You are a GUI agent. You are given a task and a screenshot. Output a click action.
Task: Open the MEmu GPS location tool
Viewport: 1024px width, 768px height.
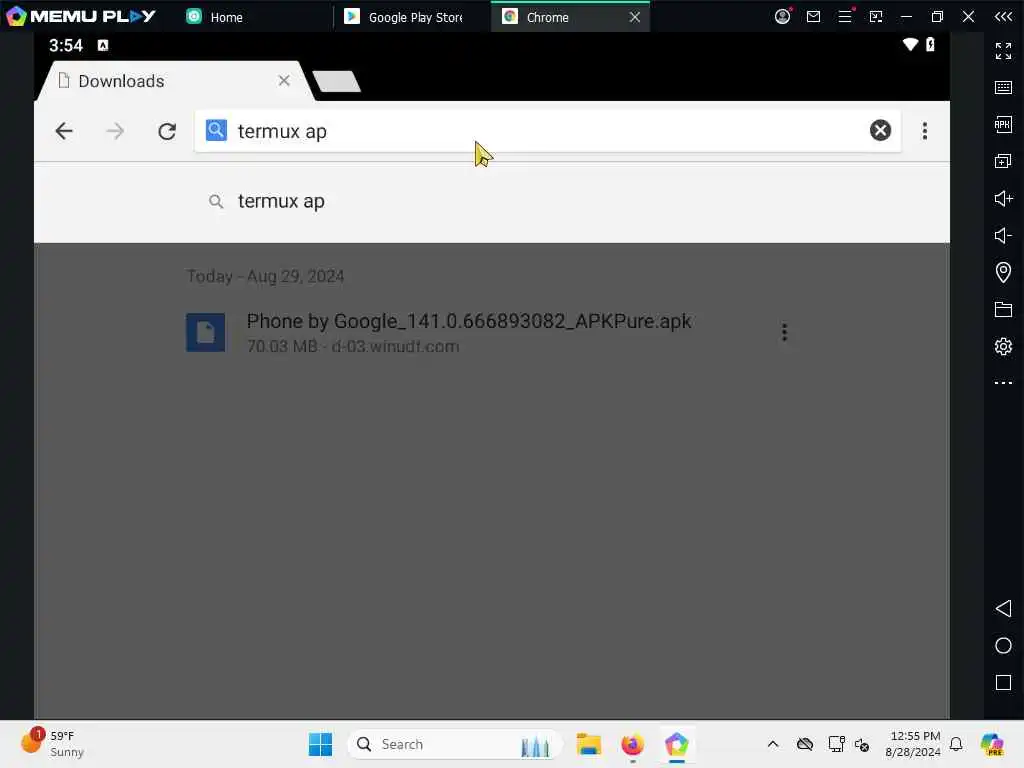pyautogui.click(x=1004, y=272)
